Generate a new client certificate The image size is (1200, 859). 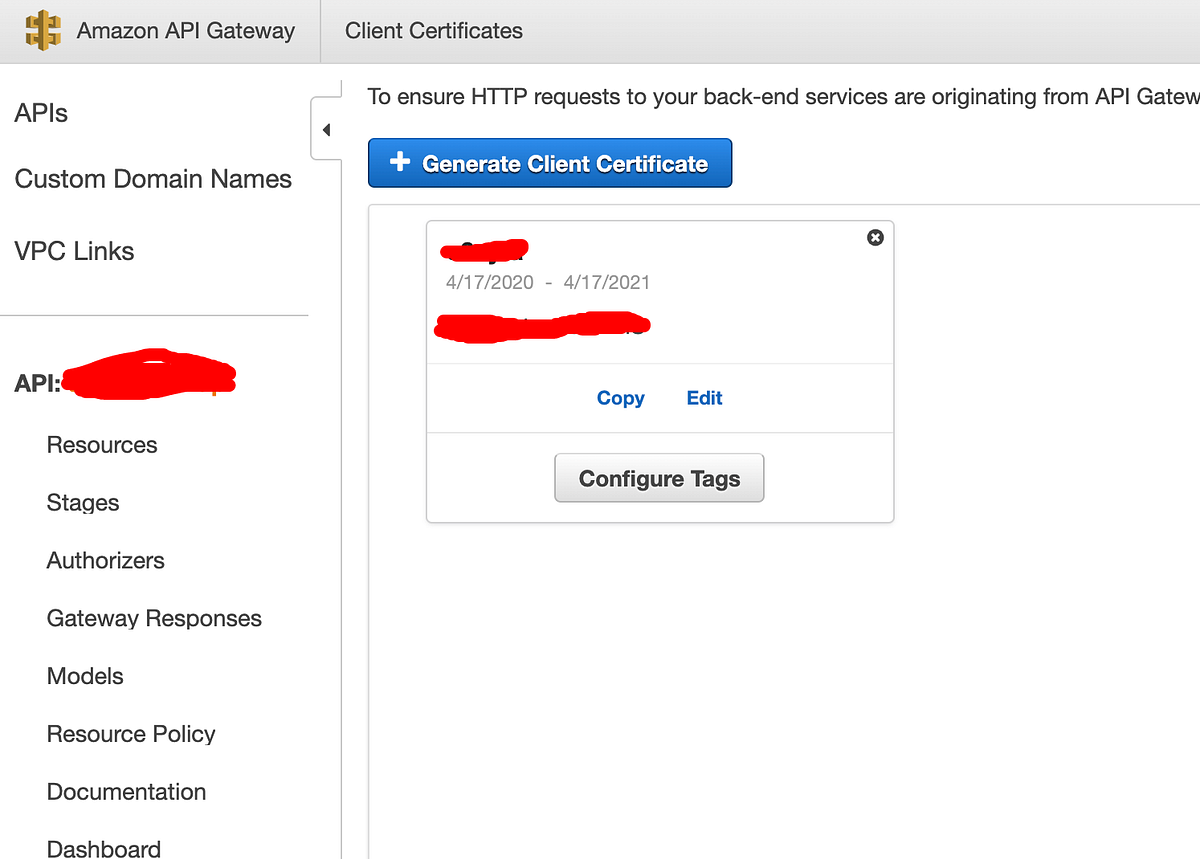pos(550,162)
